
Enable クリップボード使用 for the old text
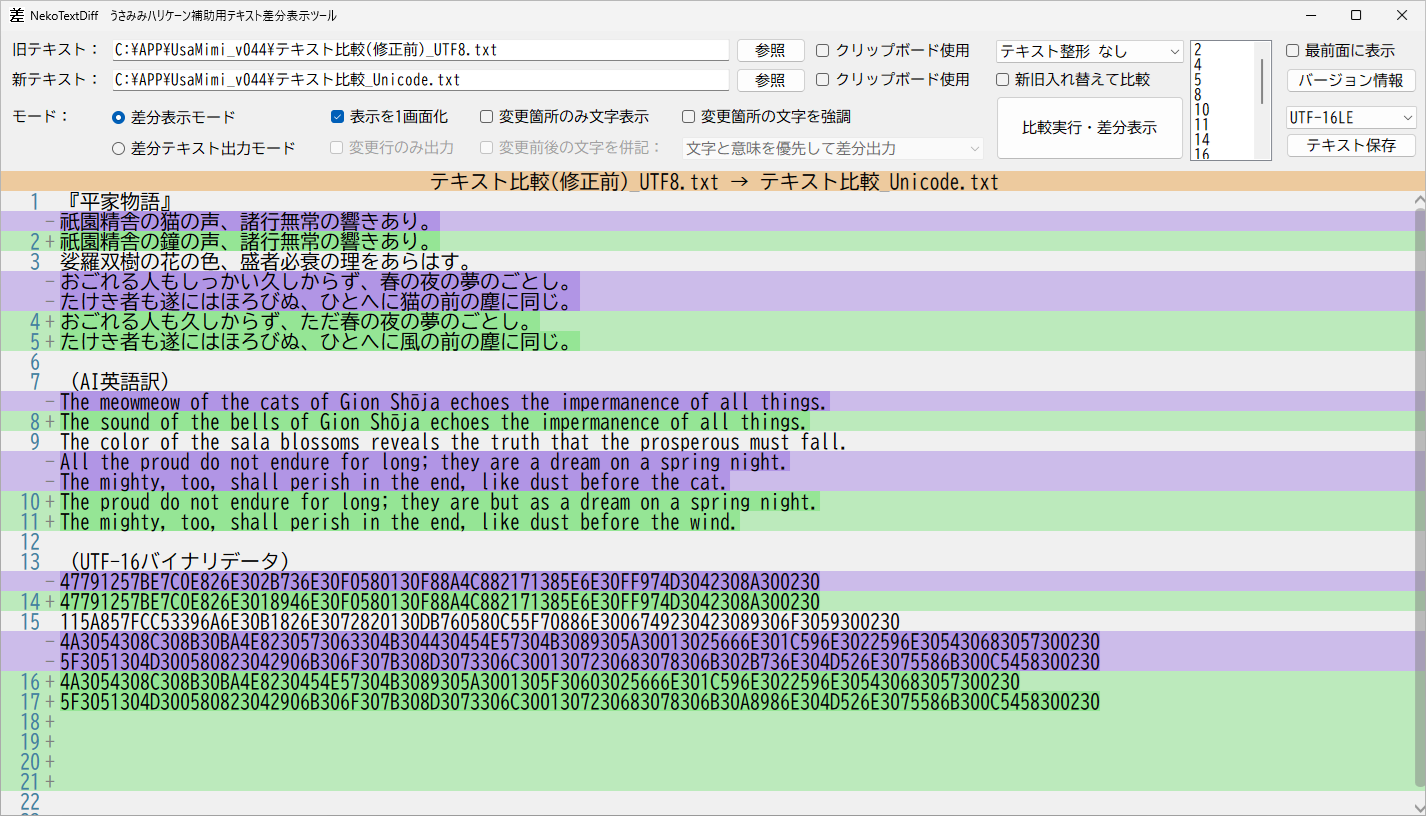[821, 49]
